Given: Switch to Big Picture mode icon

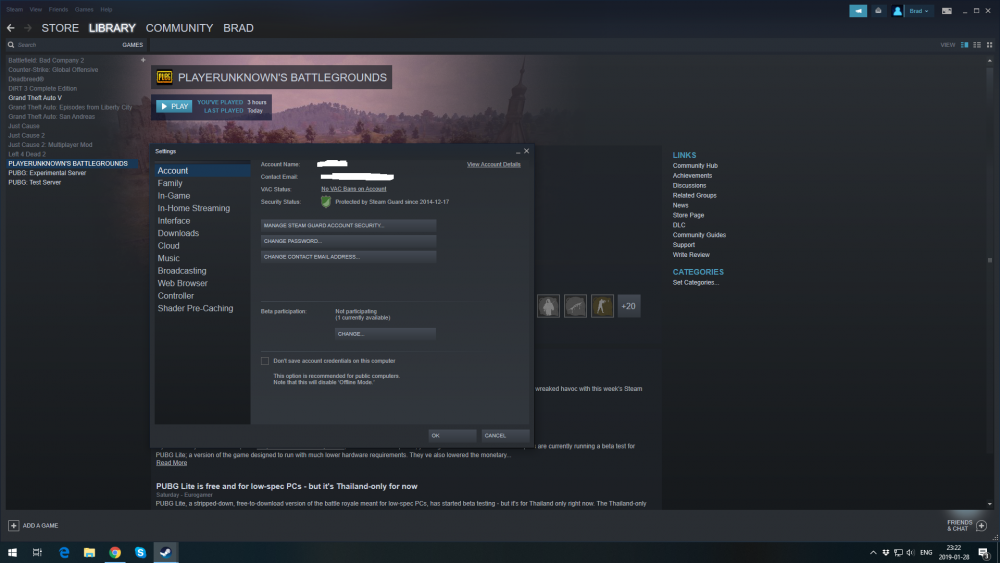Looking at the screenshot, I should [947, 11].
